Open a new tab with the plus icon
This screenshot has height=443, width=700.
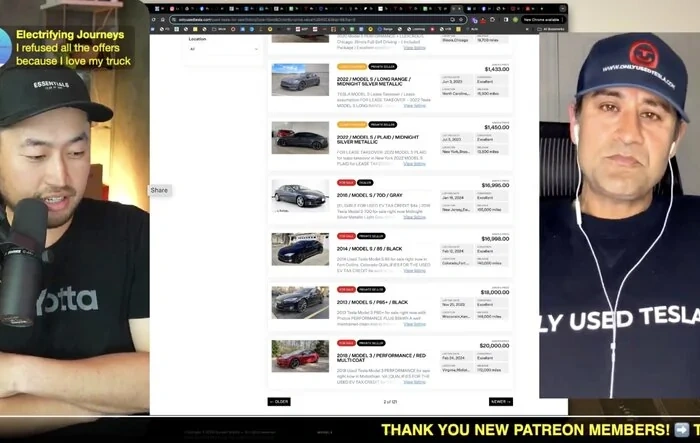(x=542, y=8)
